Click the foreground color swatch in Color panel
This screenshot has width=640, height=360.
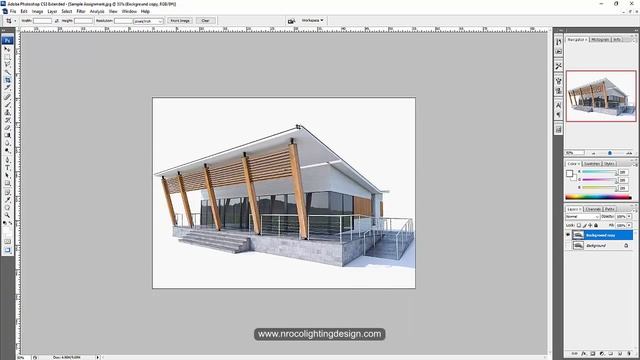569,173
